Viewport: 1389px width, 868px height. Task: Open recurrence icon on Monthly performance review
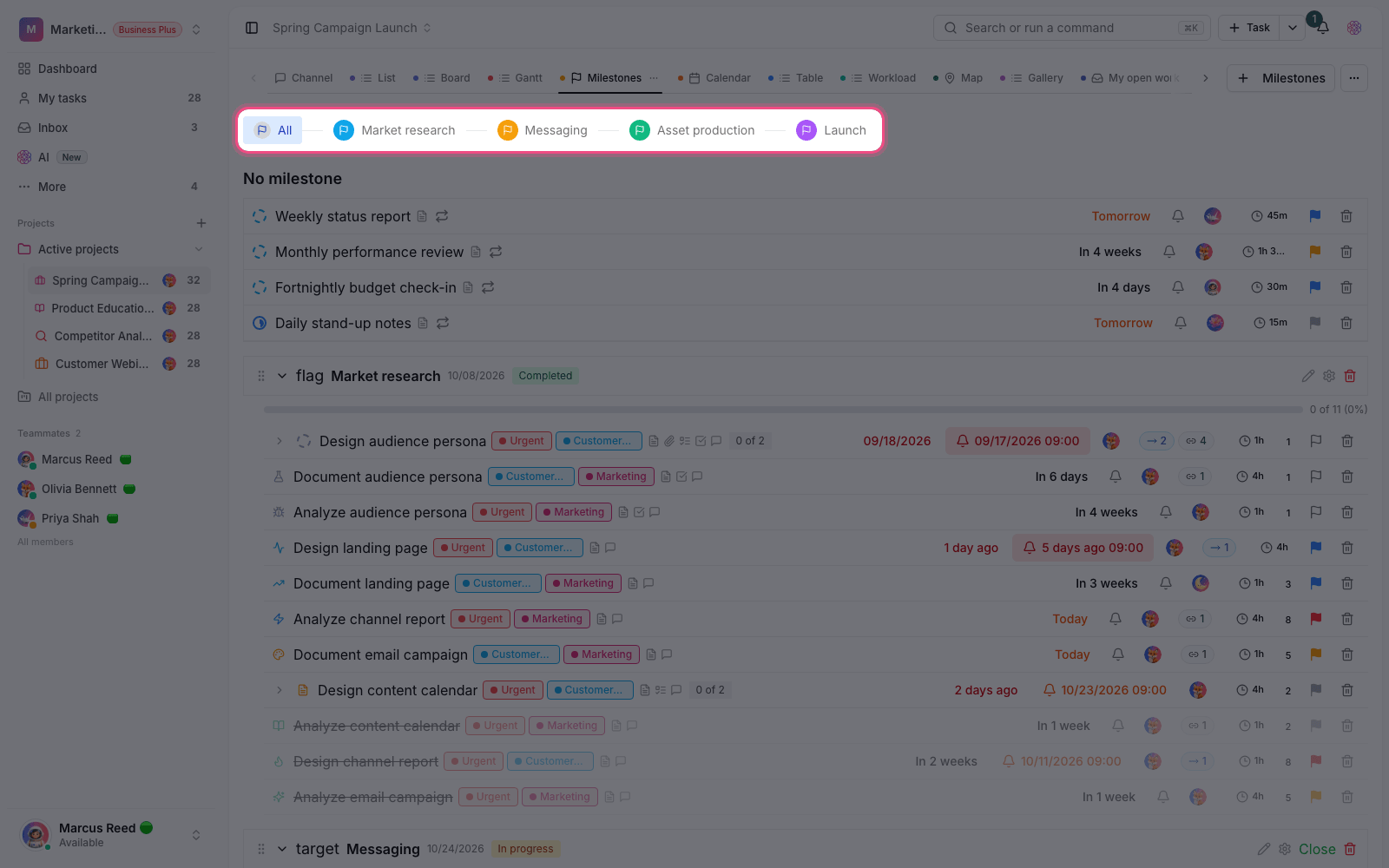pos(496,252)
